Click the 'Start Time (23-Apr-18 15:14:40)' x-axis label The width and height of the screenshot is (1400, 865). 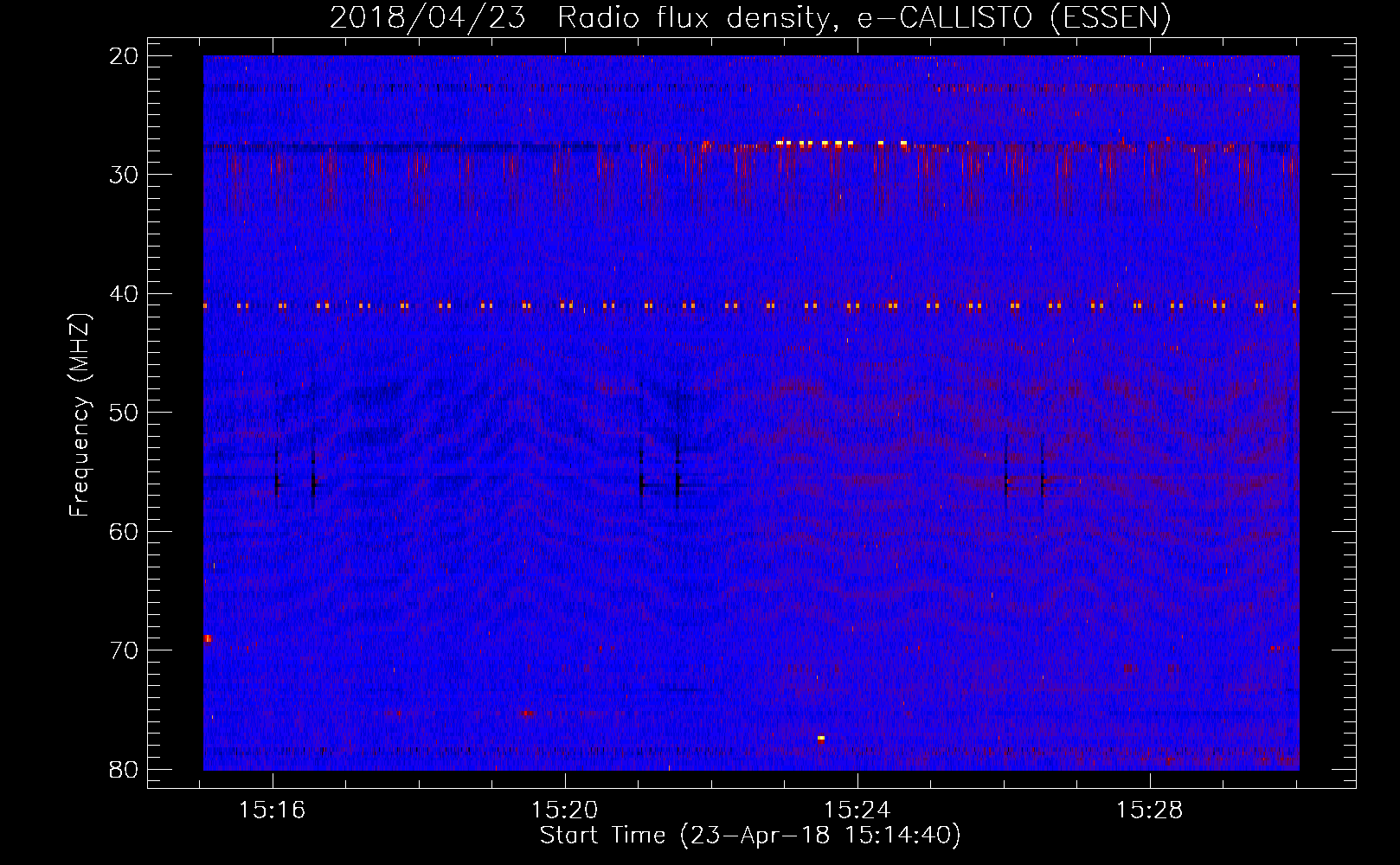750,836
